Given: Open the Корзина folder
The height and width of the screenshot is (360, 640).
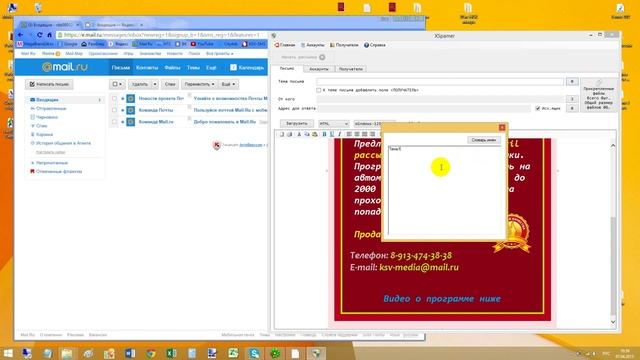Looking at the screenshot, I should pyautogui.click(x=44, y=134).
